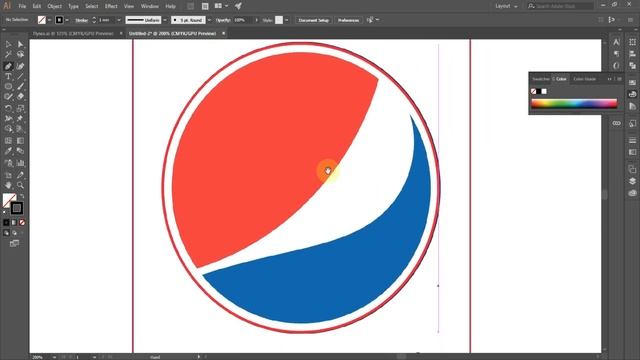This screenshot has width=640, height=360.
Task: Click the Document Setup button
Action: 313,20
